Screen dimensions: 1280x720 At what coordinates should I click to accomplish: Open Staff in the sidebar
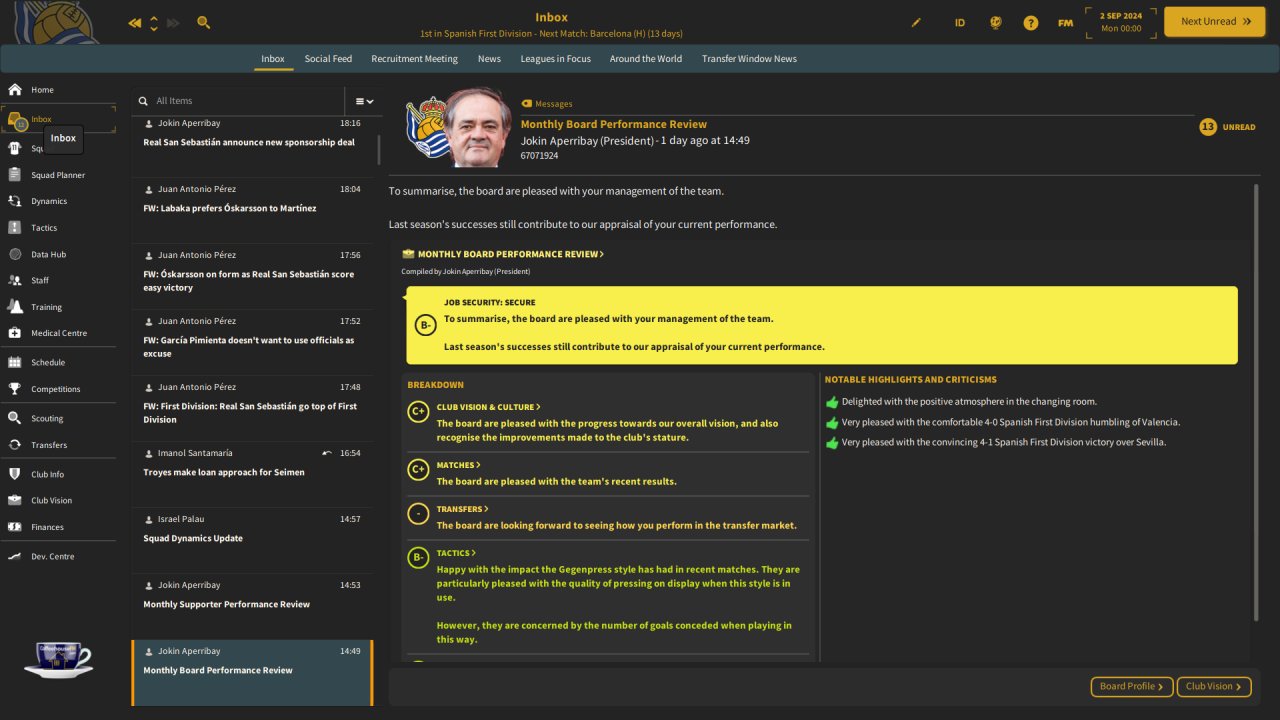click(58, 280)
